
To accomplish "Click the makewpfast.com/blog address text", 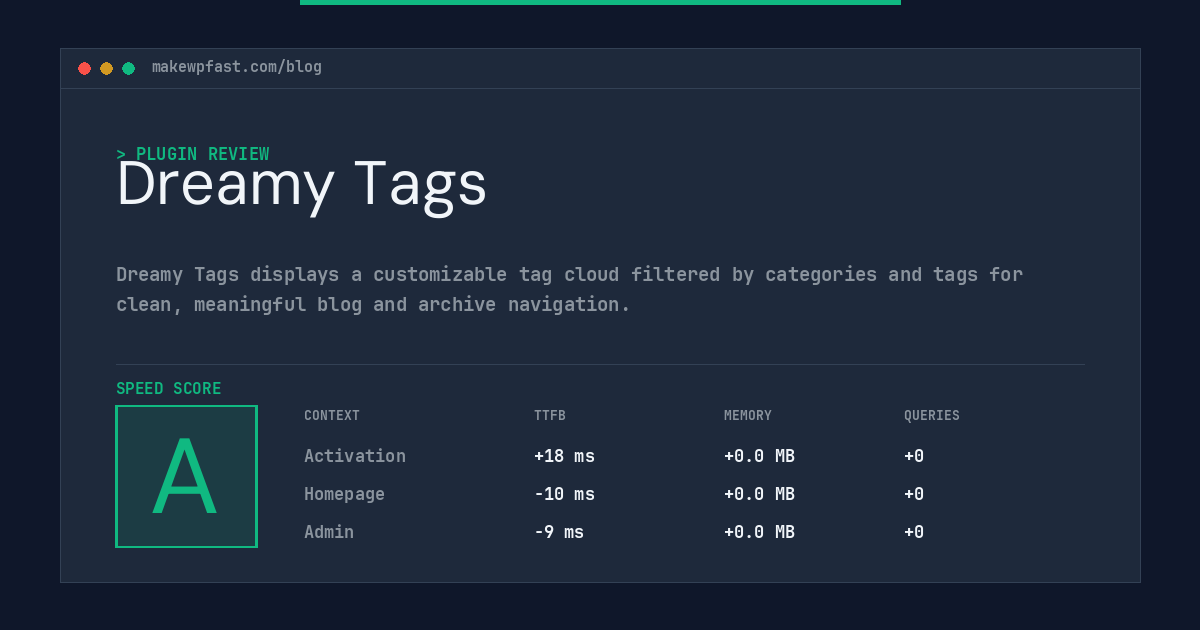I will tap(237, 67).
